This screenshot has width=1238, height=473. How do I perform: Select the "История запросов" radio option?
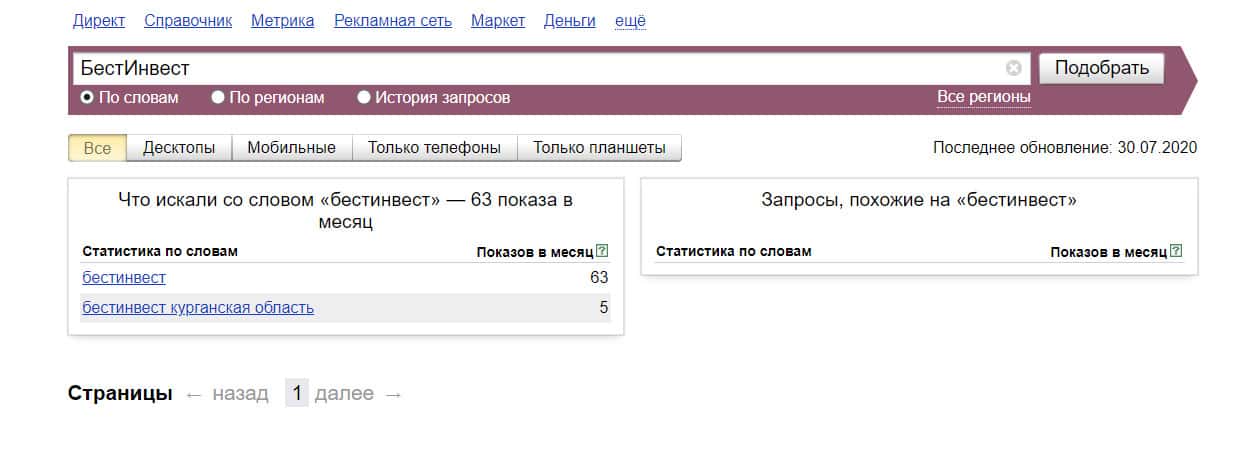coord(365,98)
